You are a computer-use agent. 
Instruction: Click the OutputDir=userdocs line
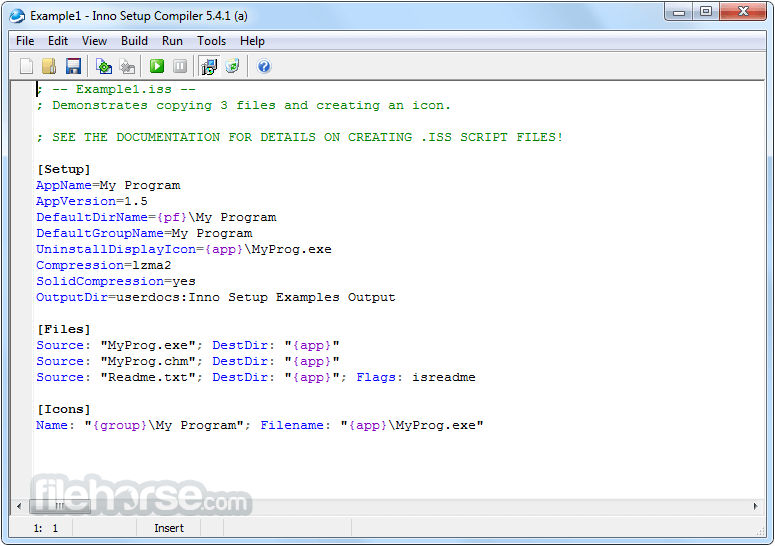(x=216, y=297)
